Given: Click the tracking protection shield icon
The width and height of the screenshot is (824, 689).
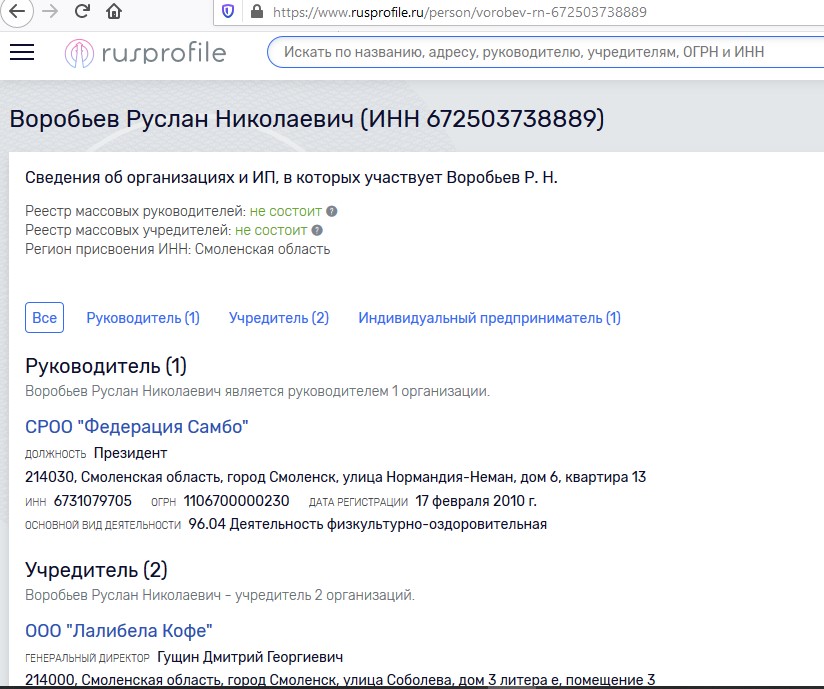Looking at the screenshot, I should [228, 12].
